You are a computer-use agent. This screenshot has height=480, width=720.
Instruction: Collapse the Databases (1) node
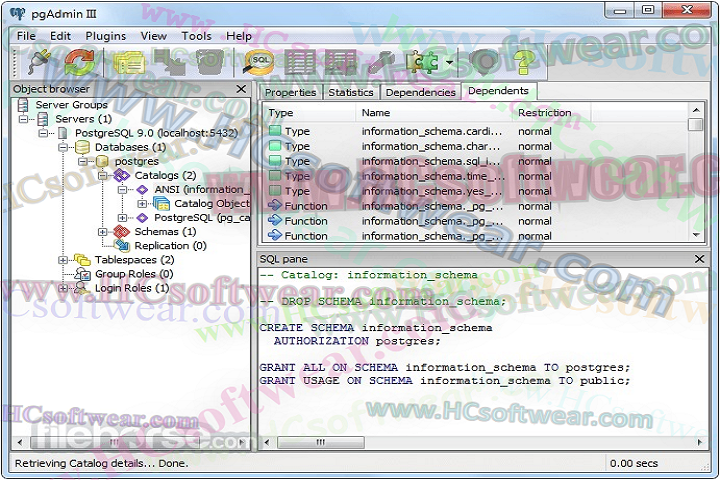(x=63, y=147)
